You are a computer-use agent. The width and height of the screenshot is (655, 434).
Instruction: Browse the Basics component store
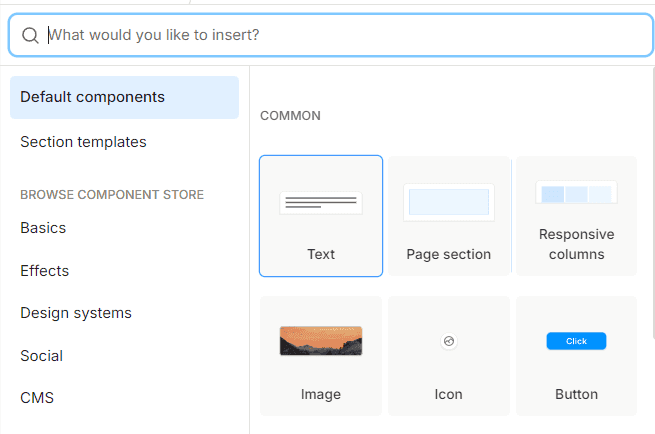124,228
